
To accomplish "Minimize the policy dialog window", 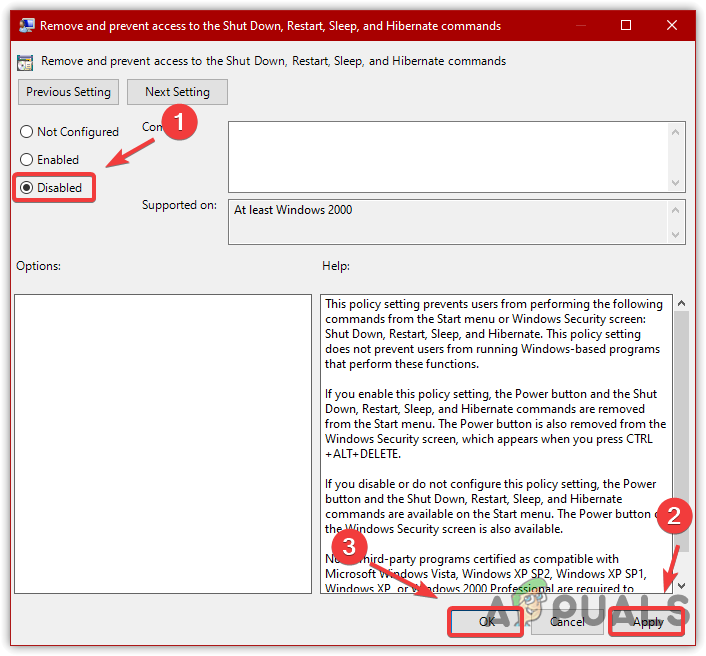I will 580,25.
